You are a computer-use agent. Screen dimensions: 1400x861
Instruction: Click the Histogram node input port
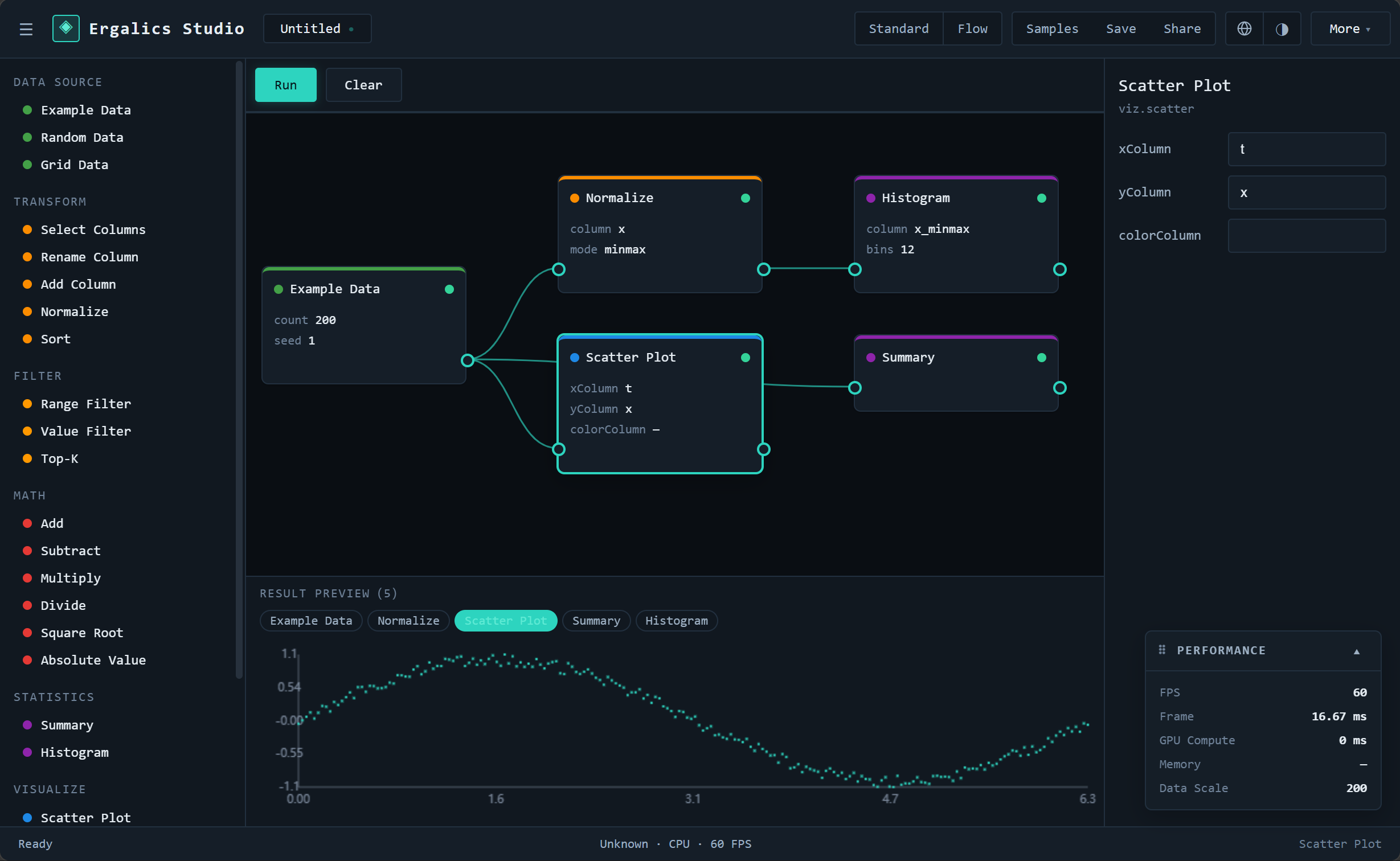(855, 269)
